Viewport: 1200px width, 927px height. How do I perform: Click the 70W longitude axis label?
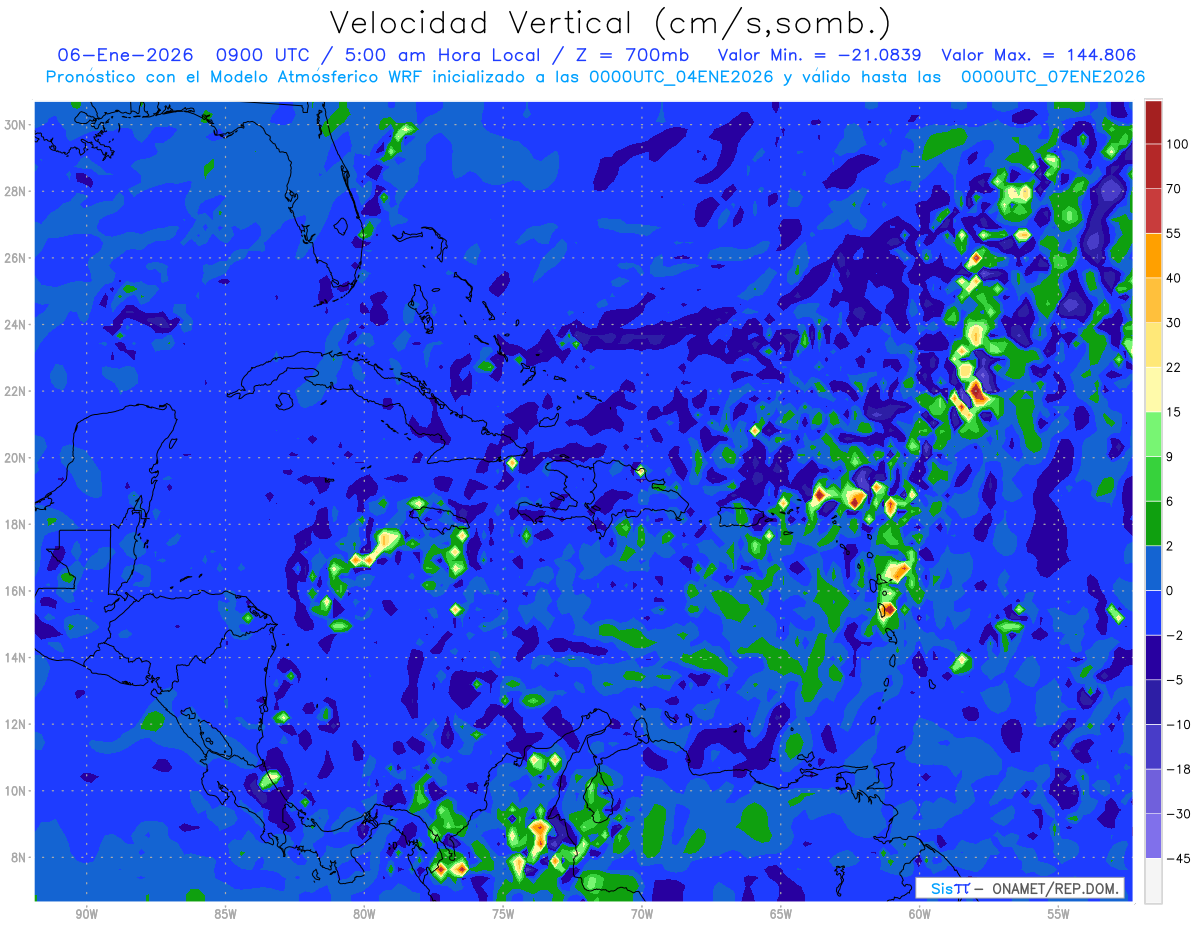[642, 914]
